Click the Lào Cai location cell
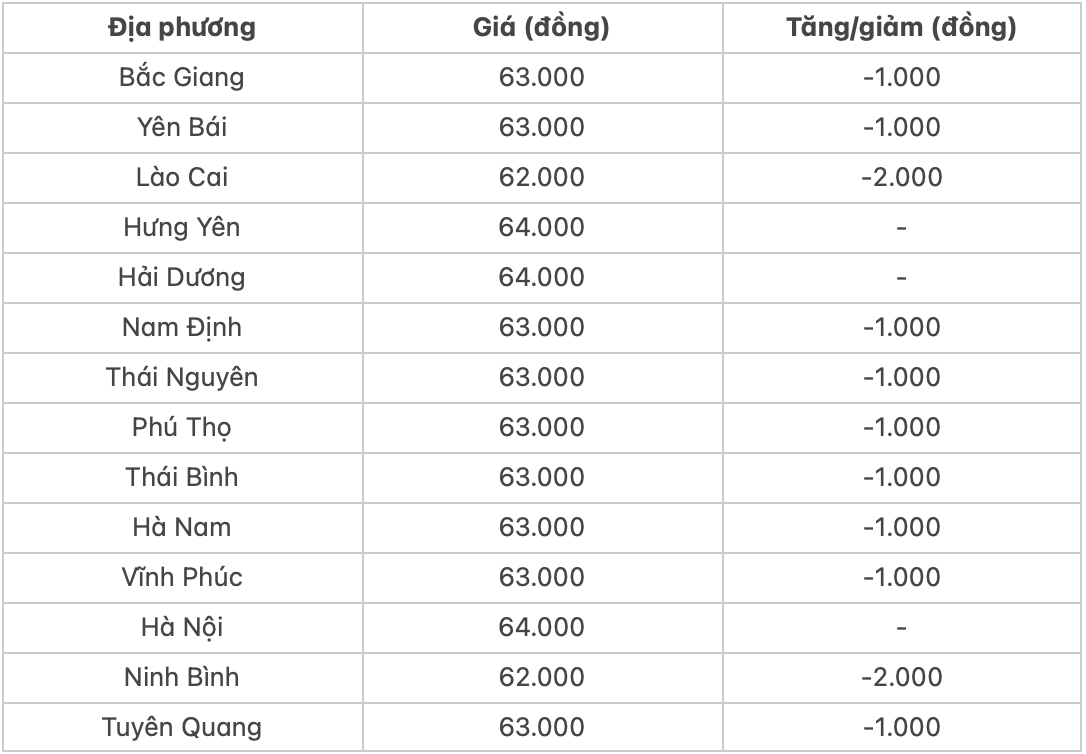1086x754 pixels. (x=182, y=177)
